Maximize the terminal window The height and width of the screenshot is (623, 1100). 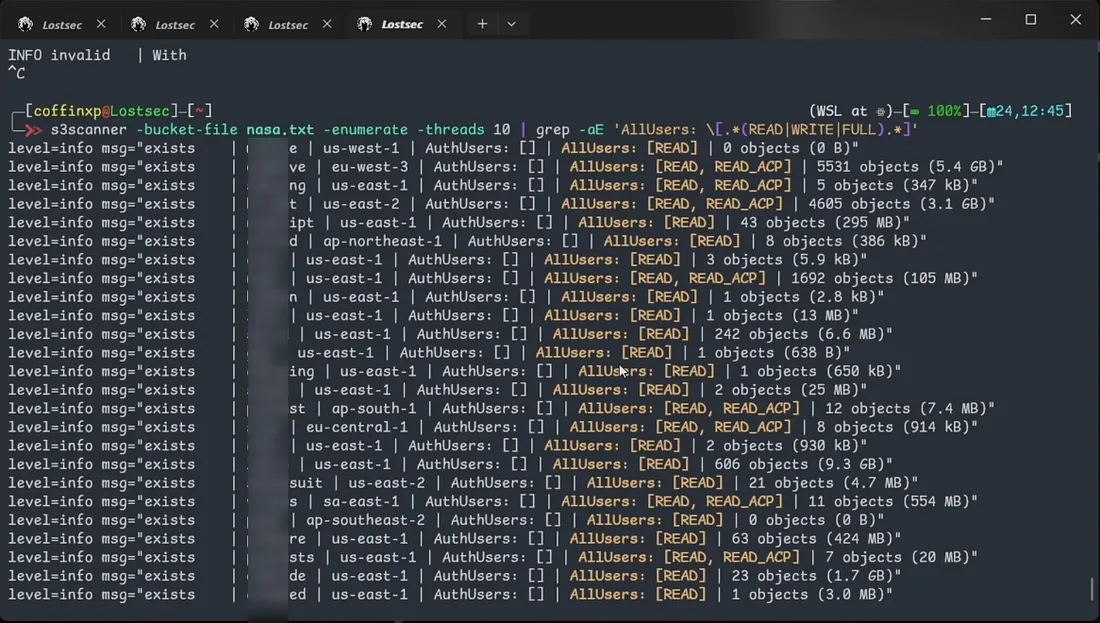[1031, 20]
